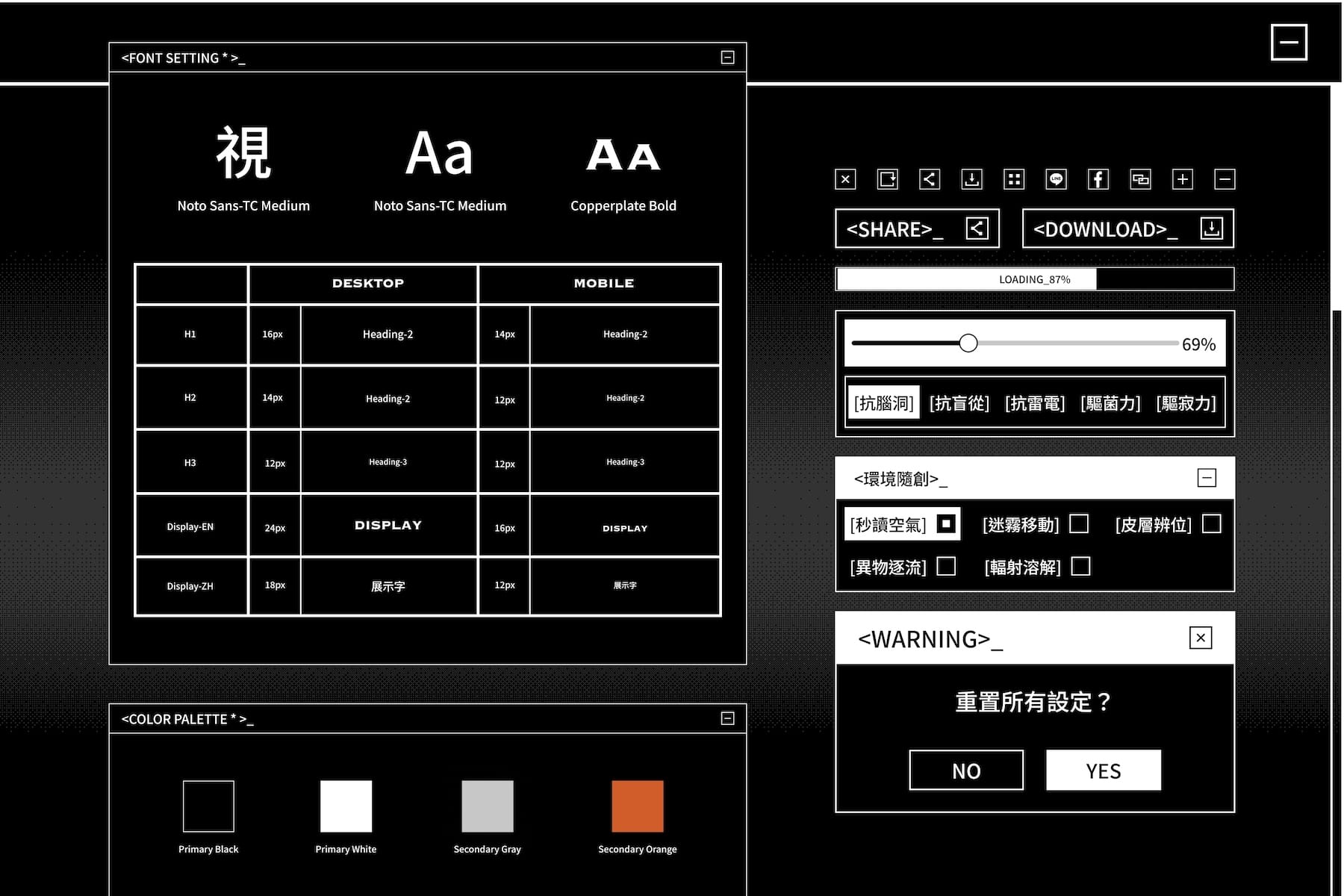
Task: Select the [驅菌力] tab
Action: (1110, 403)
